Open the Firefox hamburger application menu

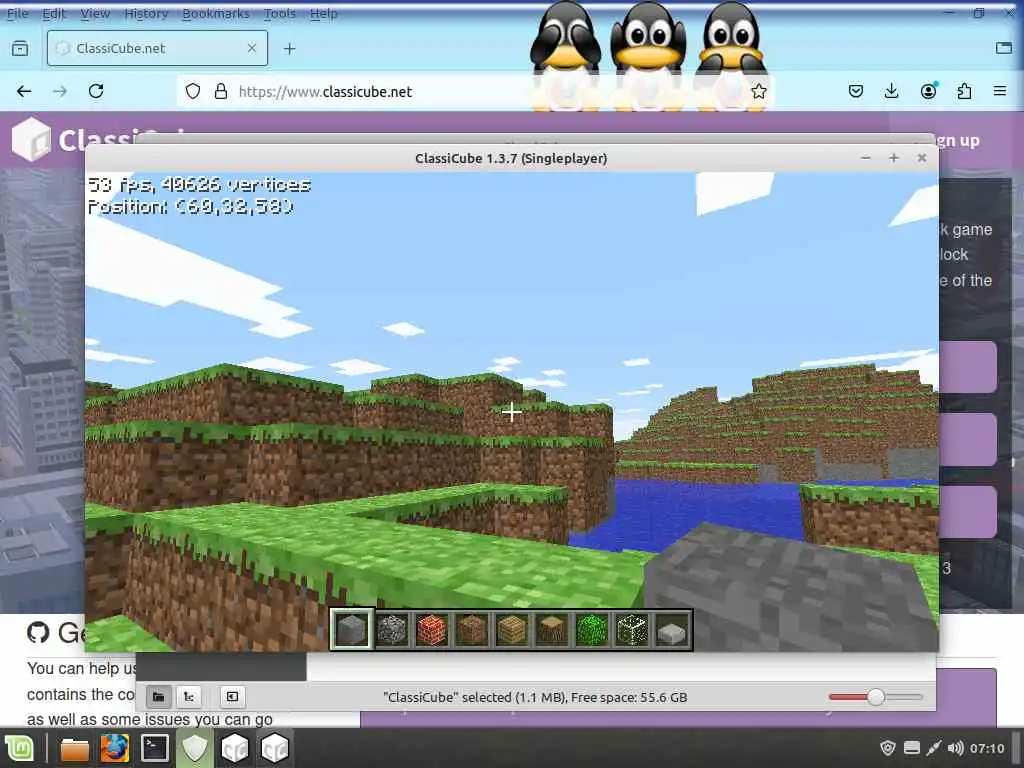coord(1000,91)
